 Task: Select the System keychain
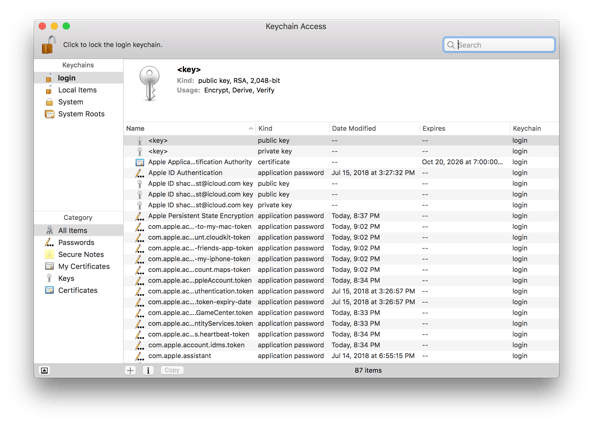pos(78,102)
